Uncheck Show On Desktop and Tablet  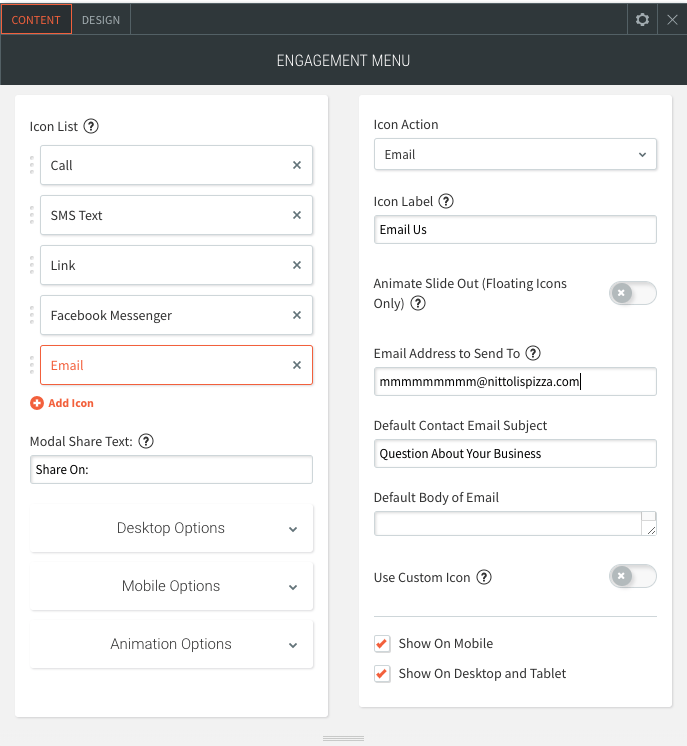coord(382,674)
